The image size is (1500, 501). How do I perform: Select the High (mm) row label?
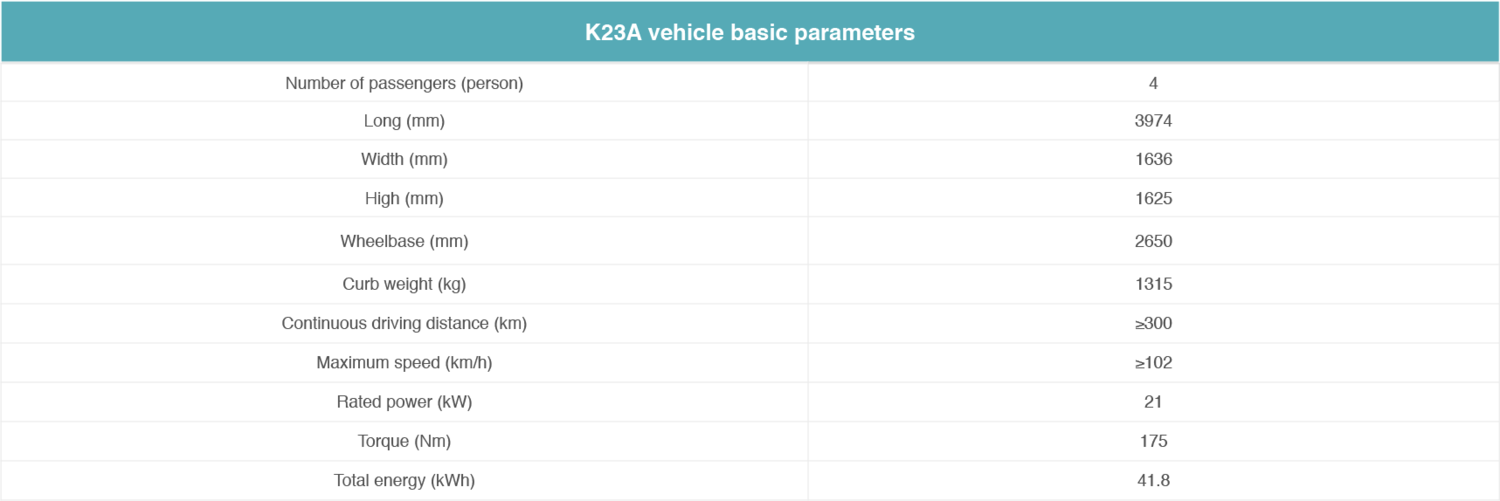404,198
